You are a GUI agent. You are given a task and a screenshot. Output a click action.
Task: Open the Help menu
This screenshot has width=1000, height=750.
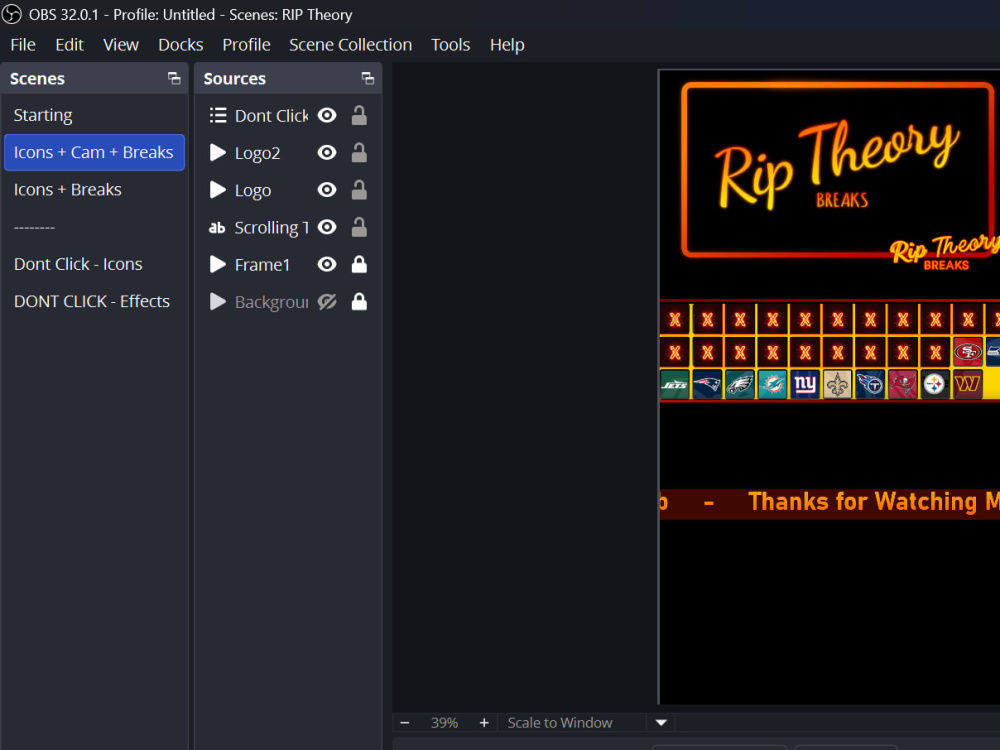click(507, 45)
